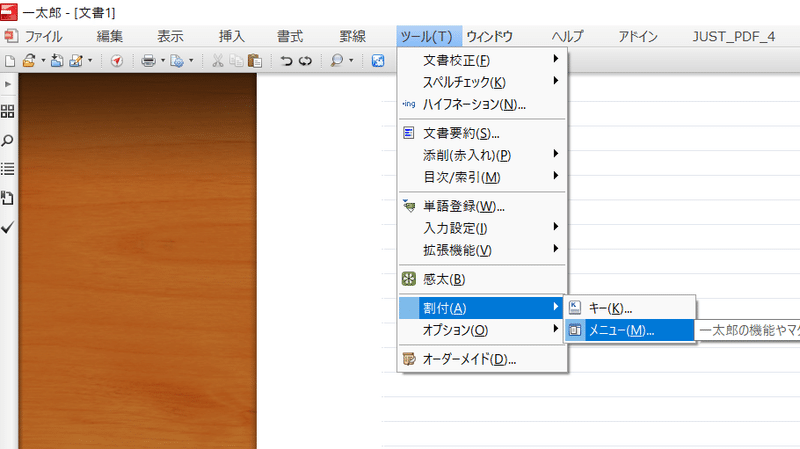The image size is (800, 449).
Task: Expand 入力設定(I) submenu
Action: (482, 228)
